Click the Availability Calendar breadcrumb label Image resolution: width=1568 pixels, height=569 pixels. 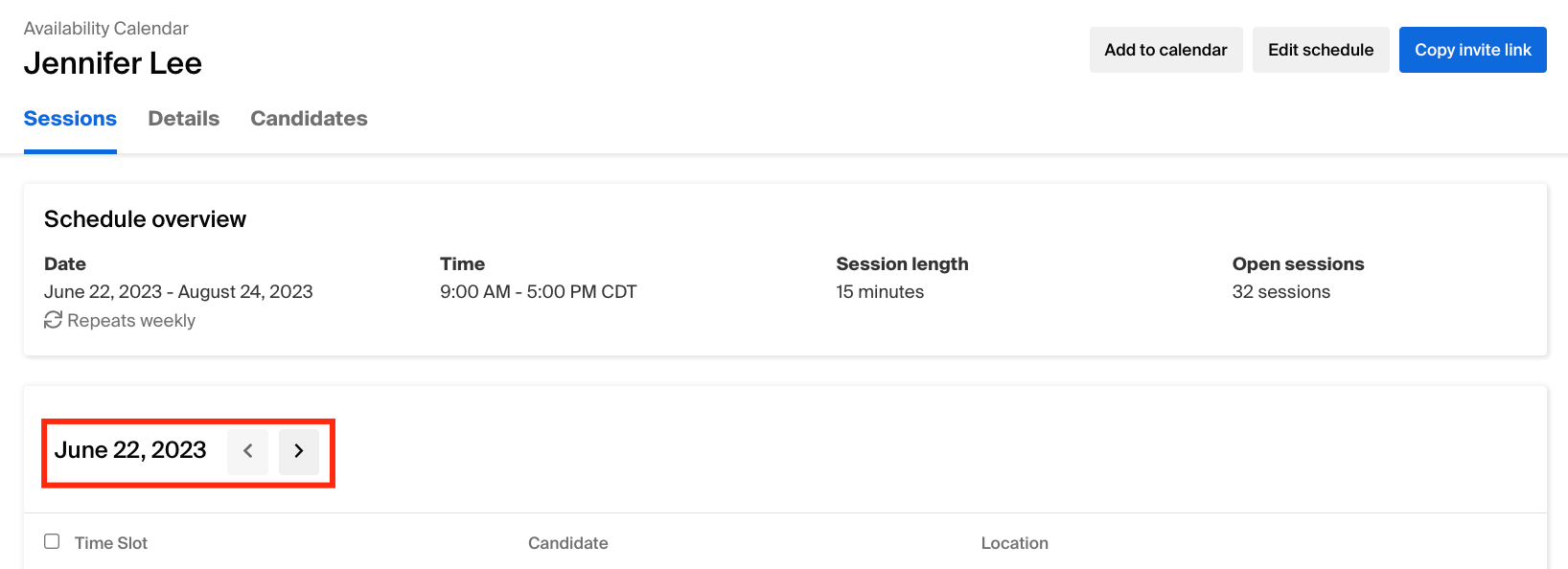pos(106,29)
